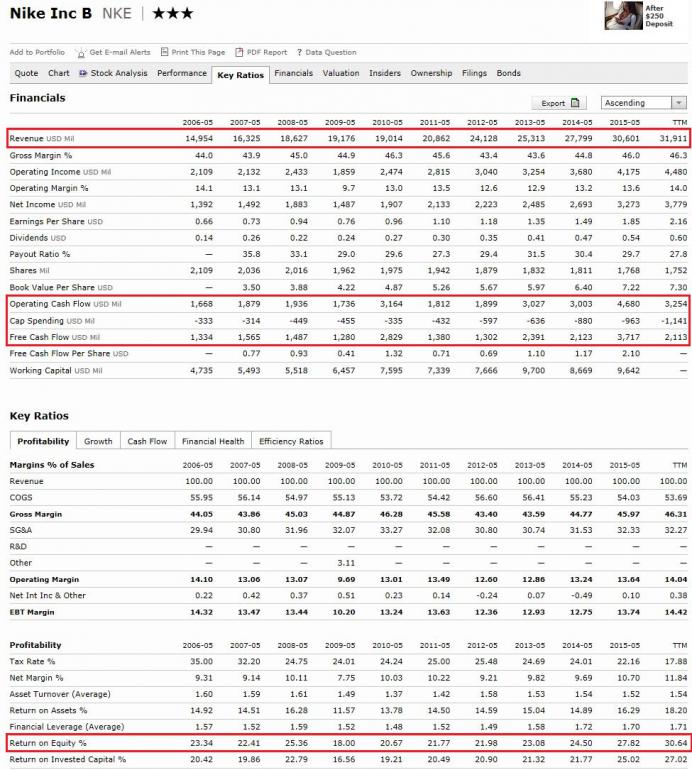Click the Payout Ratio % row label

click(40, 254)
